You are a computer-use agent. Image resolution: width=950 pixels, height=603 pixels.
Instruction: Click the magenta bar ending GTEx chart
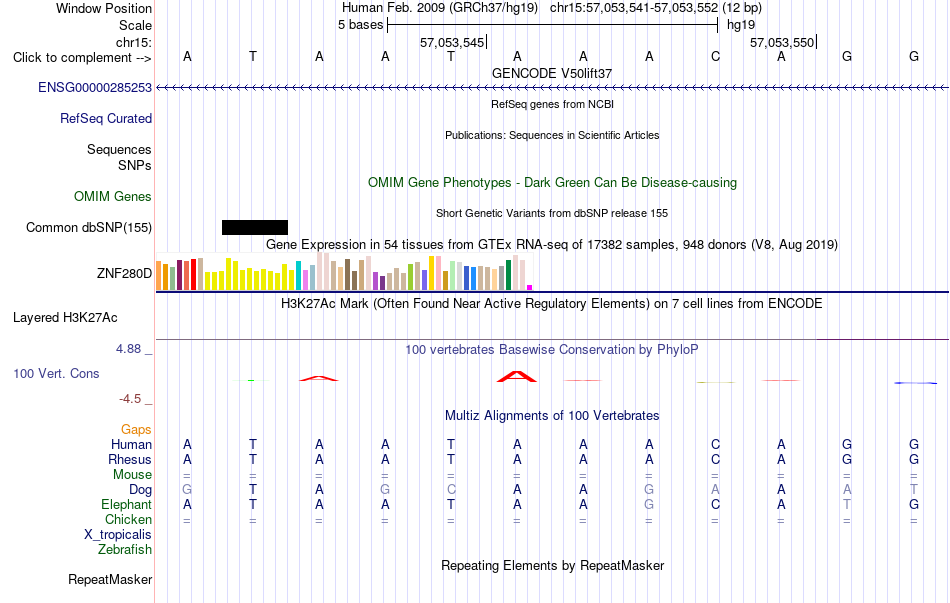pyautogui.click(x=530, y=288)
